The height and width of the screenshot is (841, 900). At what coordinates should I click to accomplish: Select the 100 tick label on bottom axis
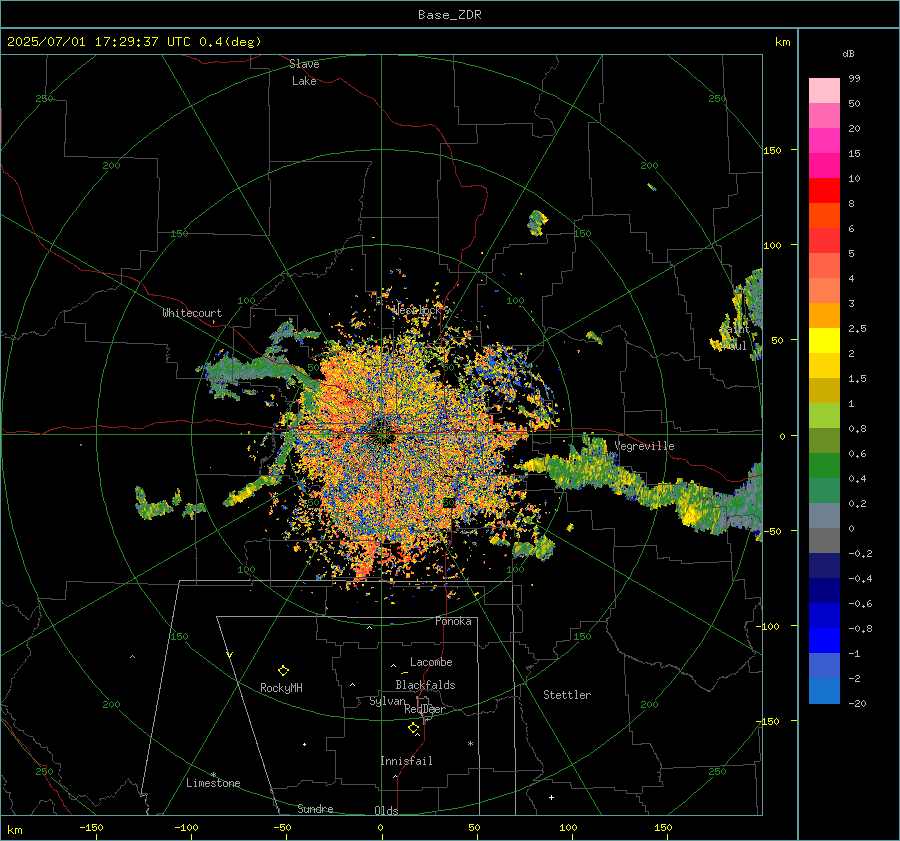[568, 827]
